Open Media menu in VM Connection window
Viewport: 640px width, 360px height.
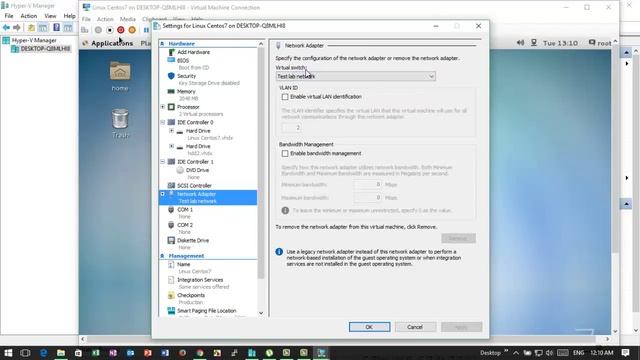tap(127, 19)
